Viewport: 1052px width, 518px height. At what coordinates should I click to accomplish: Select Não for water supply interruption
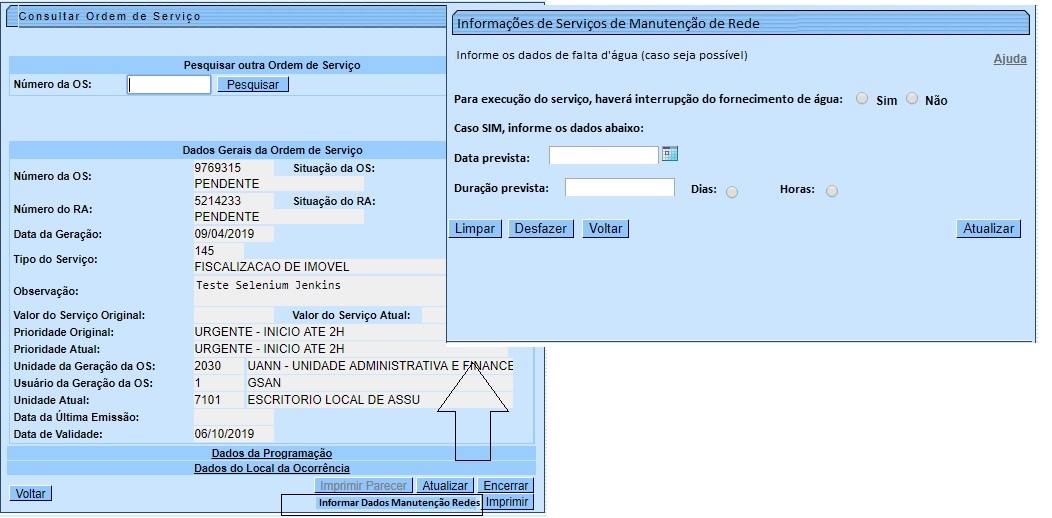pos(911,99)
